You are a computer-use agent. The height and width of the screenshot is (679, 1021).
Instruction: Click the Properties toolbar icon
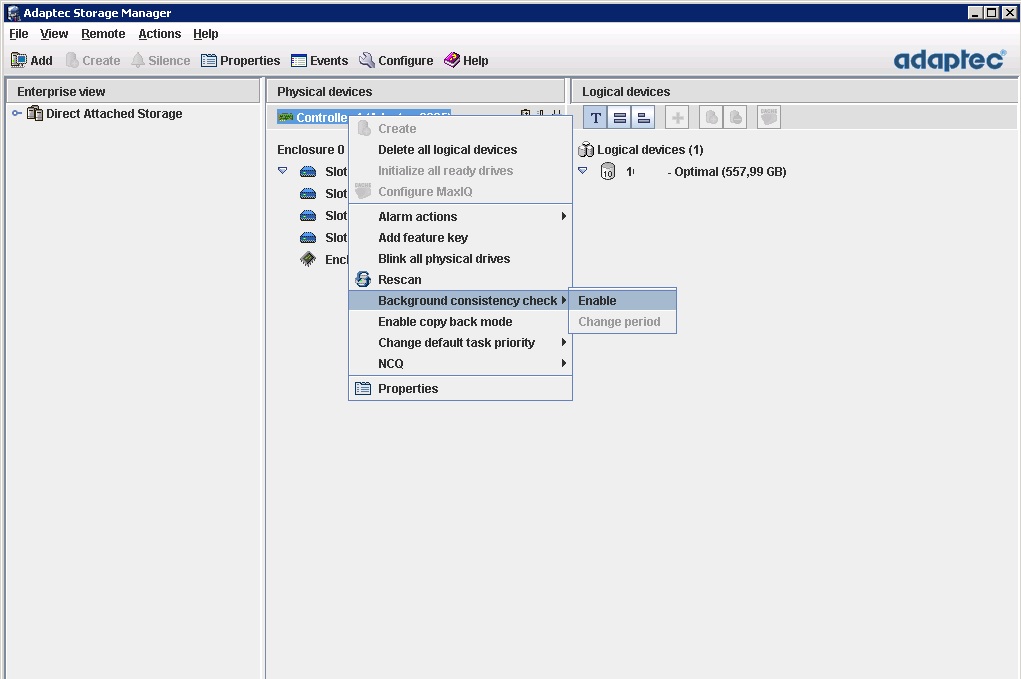tap(209, 61)
